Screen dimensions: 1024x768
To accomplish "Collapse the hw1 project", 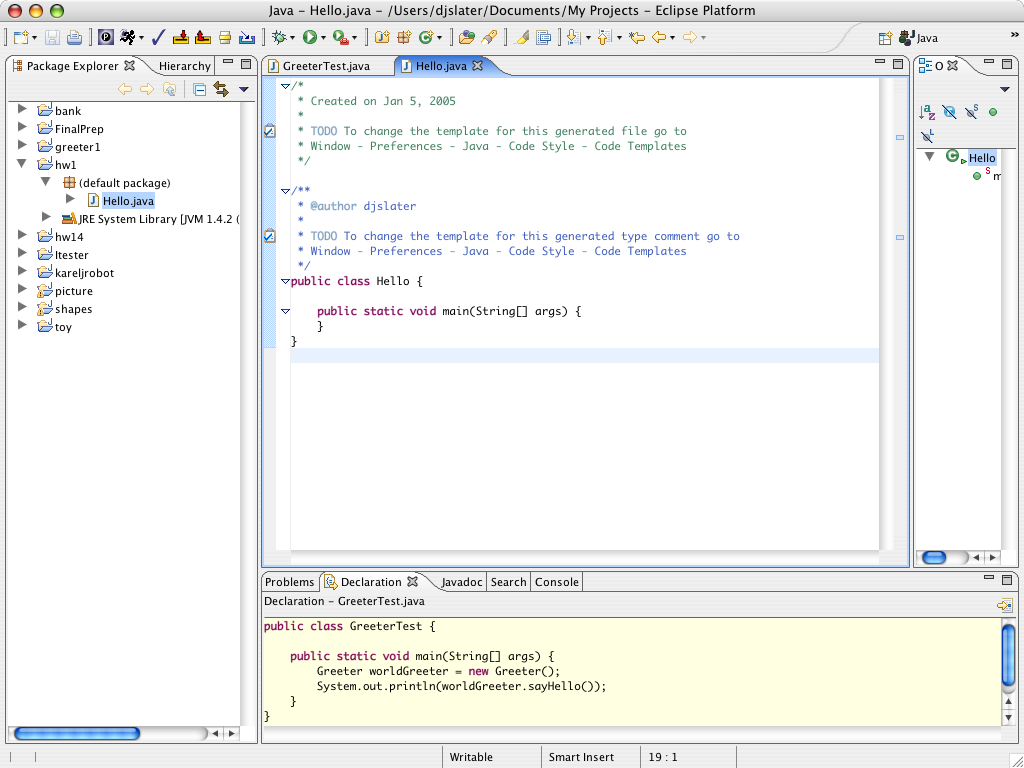I will (22, 163).
